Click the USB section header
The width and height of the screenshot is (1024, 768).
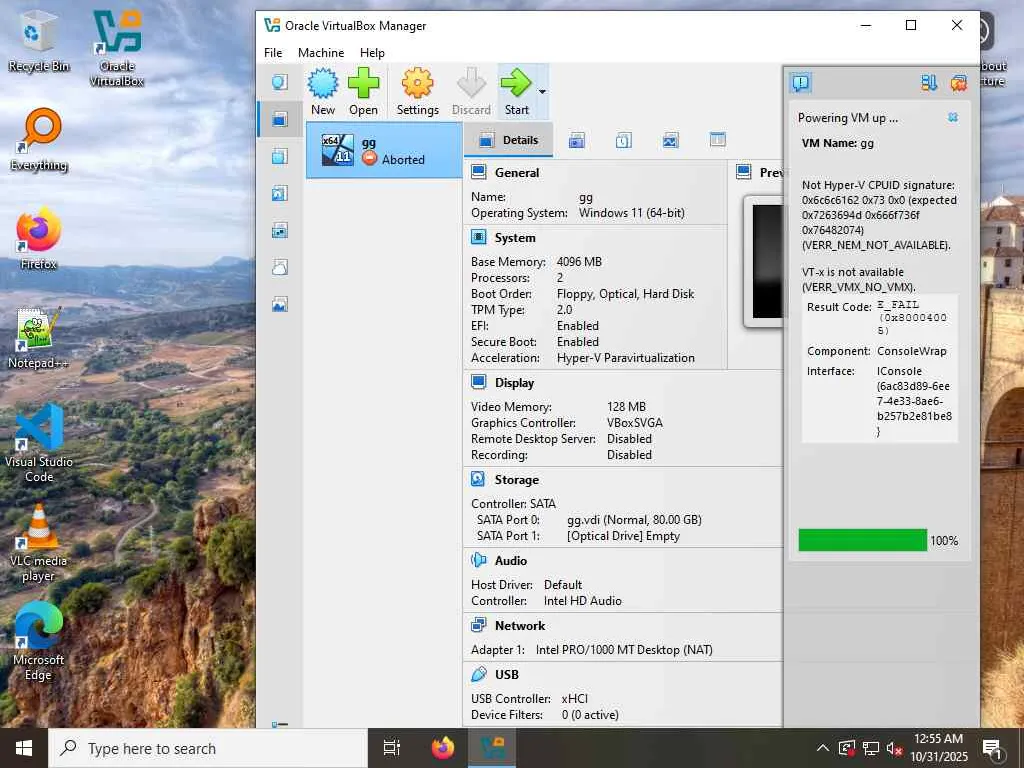coord(507,675)
